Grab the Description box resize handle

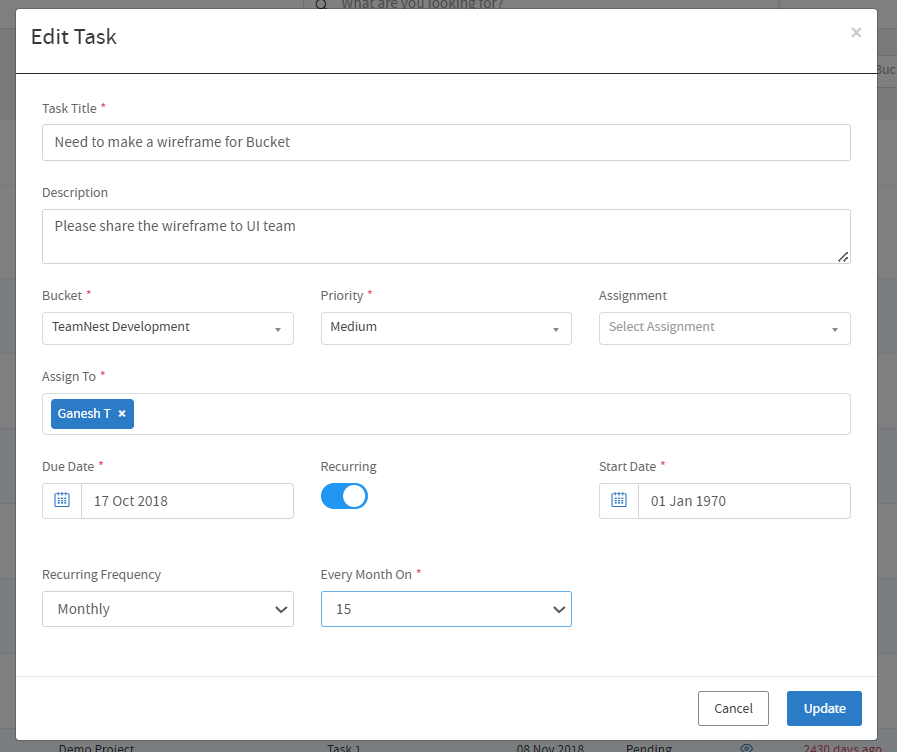click(843, 257)
